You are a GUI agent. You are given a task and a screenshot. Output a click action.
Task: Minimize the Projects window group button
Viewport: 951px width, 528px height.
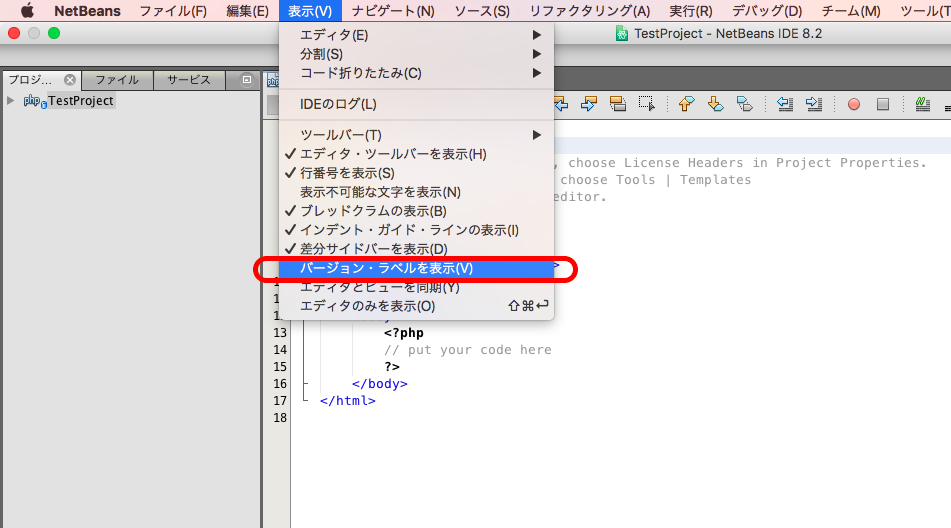(247, 79)
